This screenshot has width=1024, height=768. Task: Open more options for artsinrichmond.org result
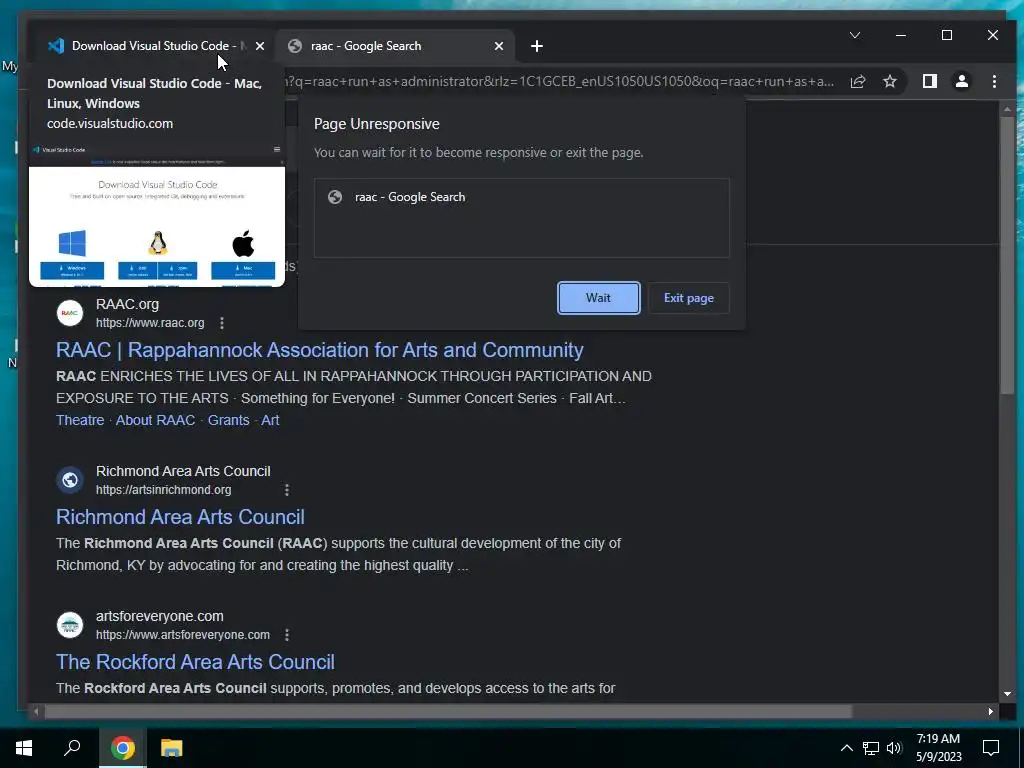tap(287, 490)
